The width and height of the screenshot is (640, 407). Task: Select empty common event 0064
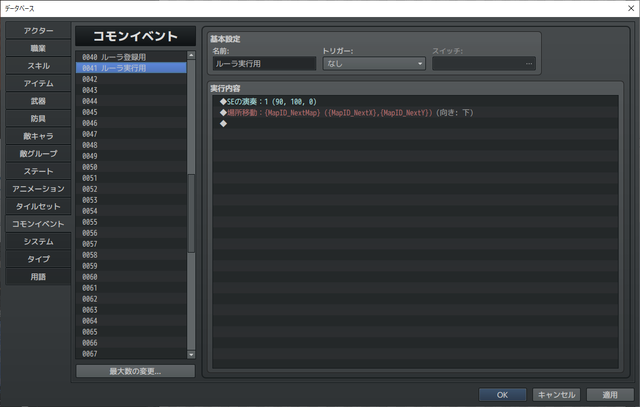(x=131, y=321)
